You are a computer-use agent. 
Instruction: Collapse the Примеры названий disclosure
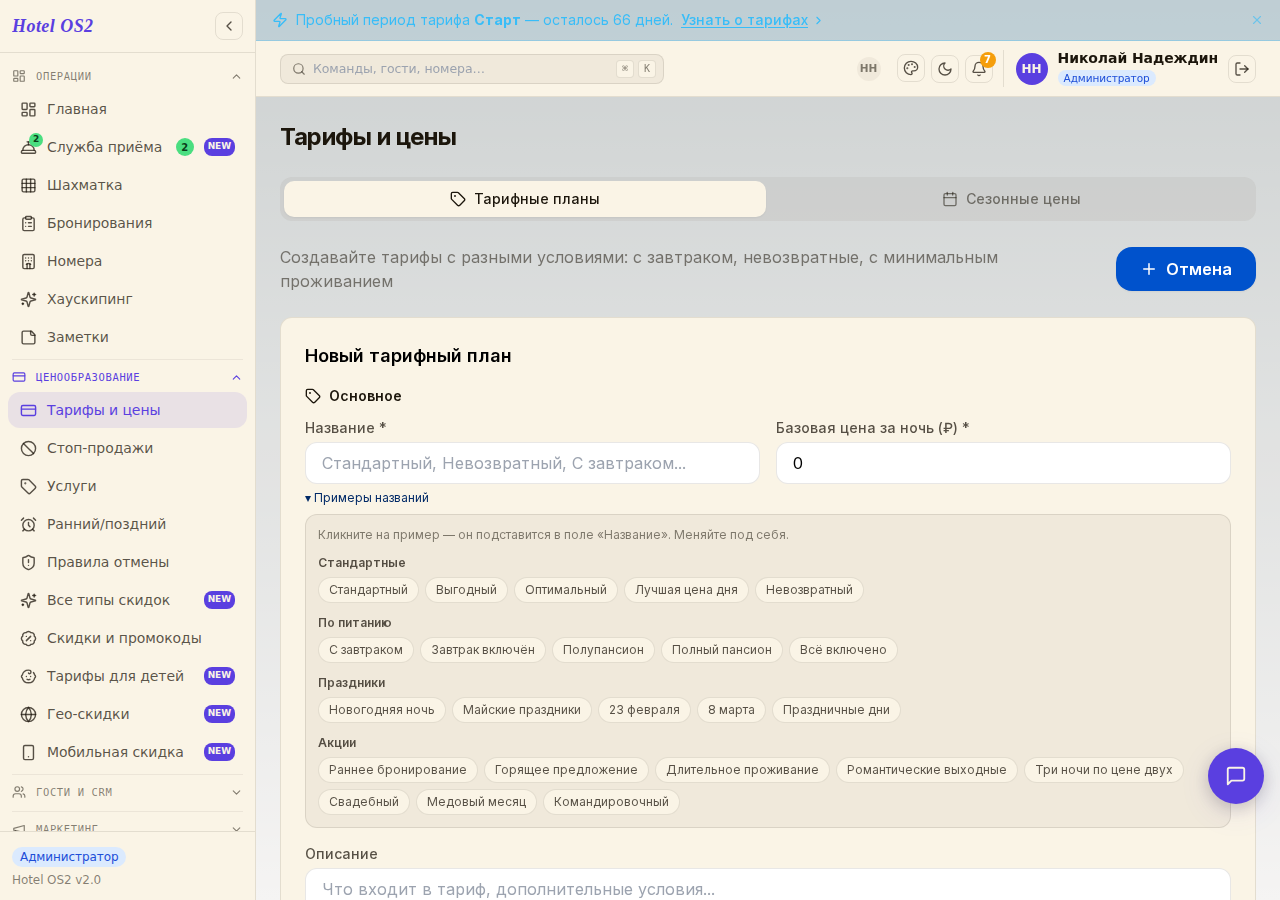[x=367, y=498]
